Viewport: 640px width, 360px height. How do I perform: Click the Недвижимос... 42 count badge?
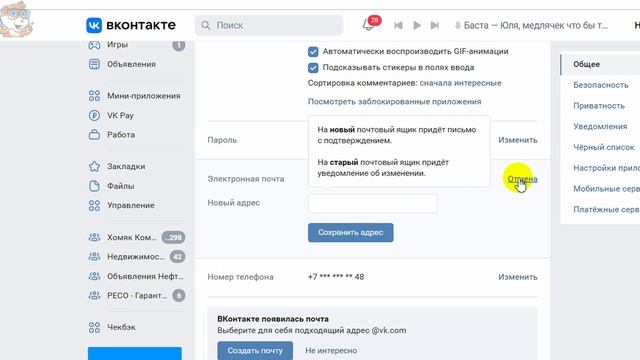178,256
